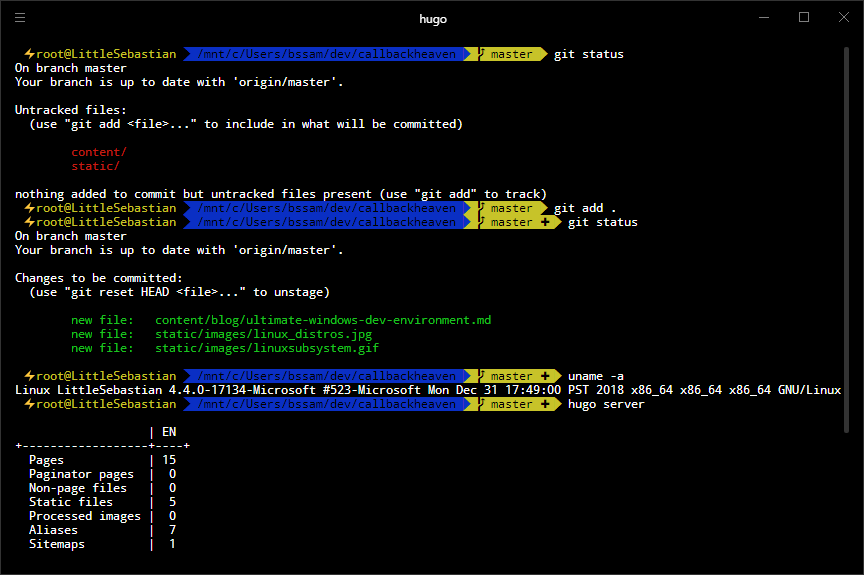Click the yellow master segment before git add
Screen dimensions: 864x575
[x=512, y=208]
